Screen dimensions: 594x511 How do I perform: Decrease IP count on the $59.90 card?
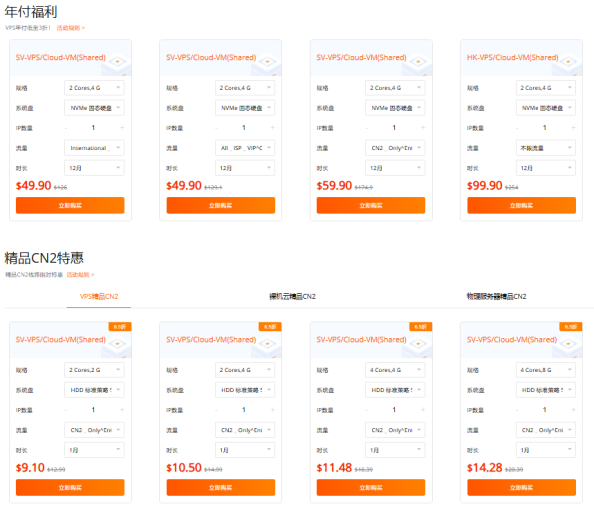(367, 128)
